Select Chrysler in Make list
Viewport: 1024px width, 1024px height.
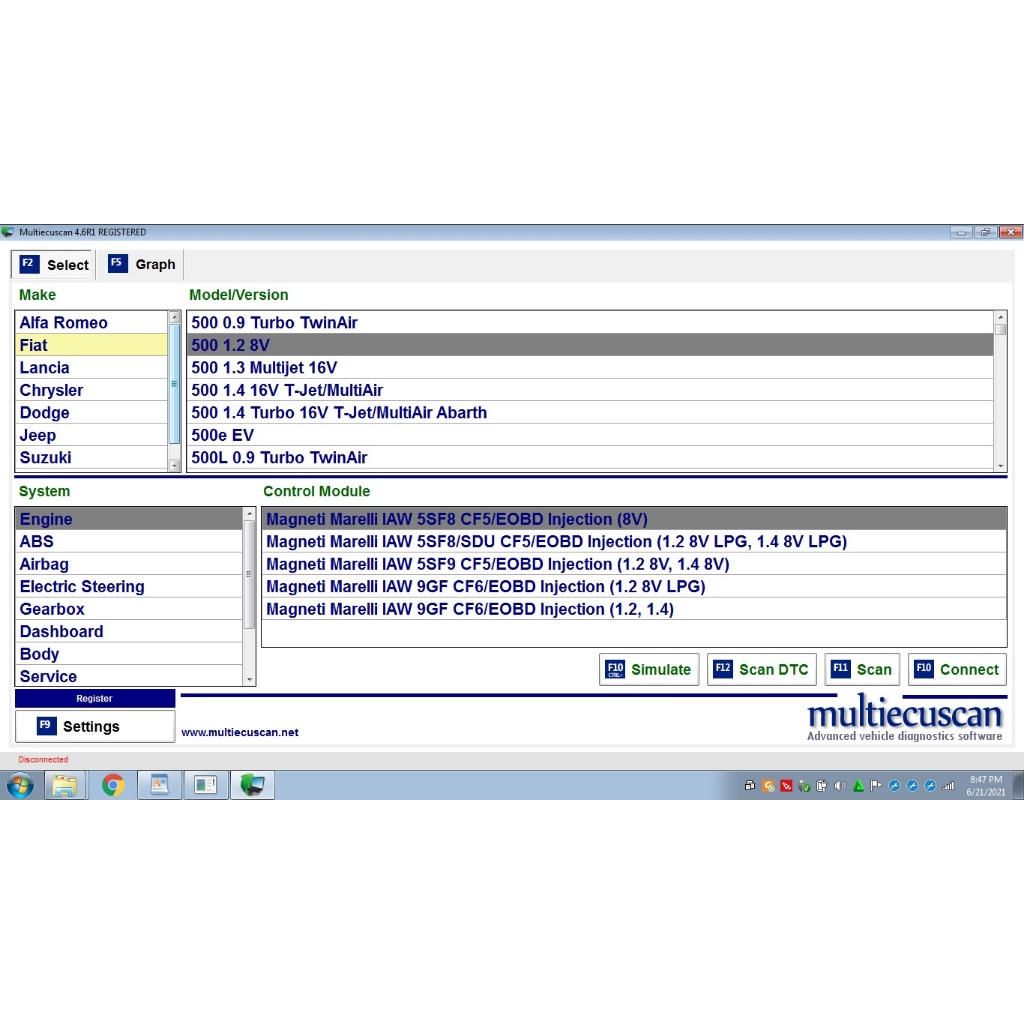click(x=91, y=390)
